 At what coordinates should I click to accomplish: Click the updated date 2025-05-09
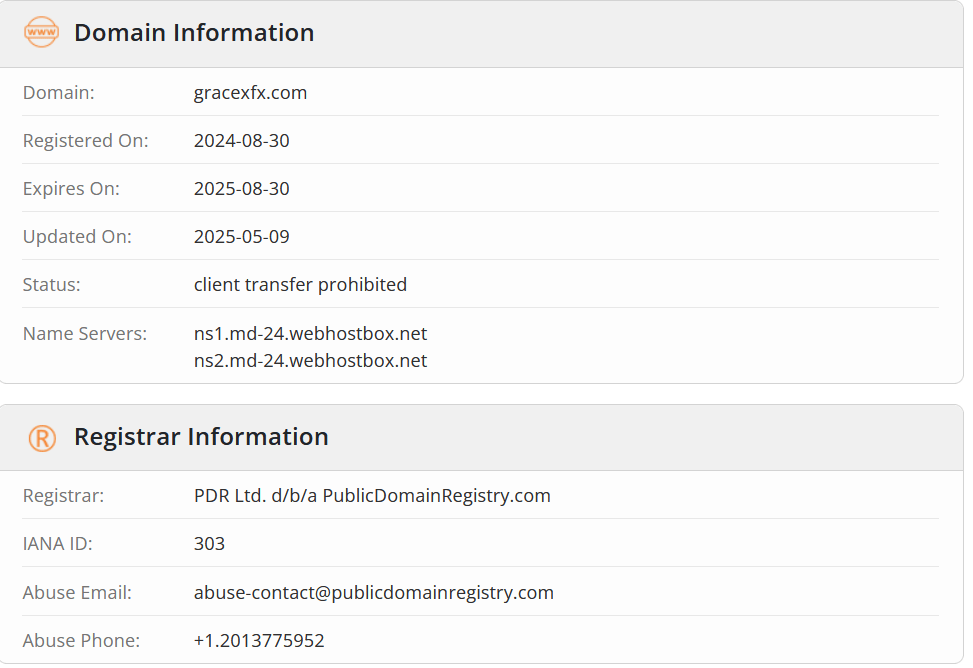click(241, 237)
